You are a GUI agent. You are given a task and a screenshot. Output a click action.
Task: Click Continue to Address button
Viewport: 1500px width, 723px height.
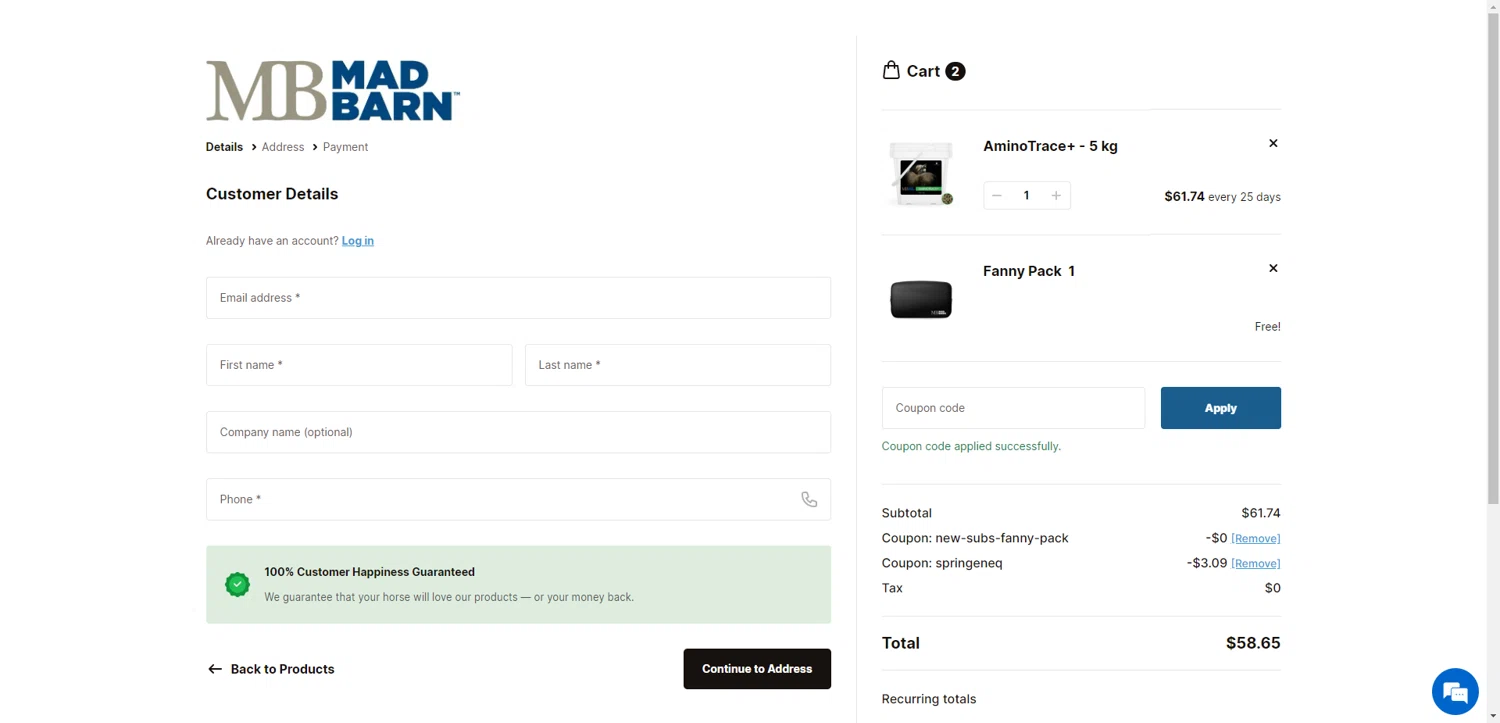coord(757,669)
